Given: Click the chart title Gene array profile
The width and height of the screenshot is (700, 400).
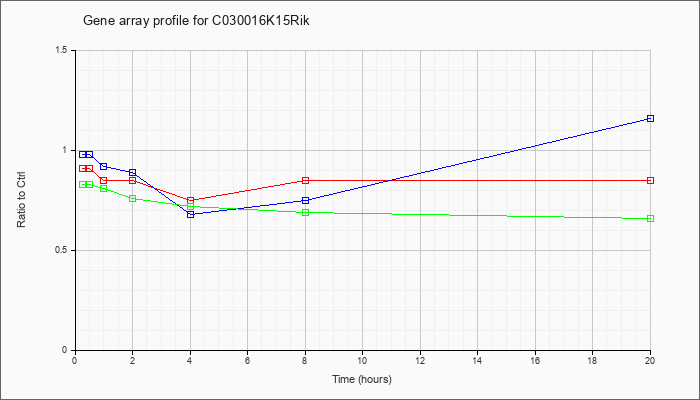Looking at the screenshot, I should 196,21.
